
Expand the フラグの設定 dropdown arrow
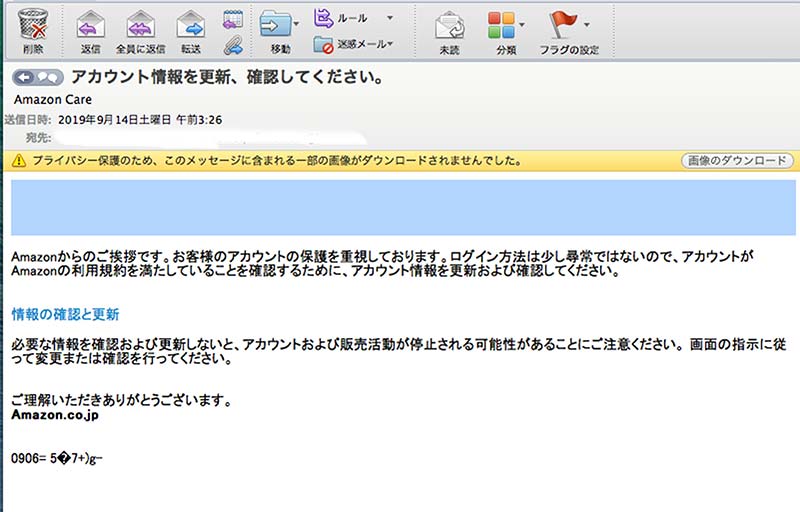[x=587, y=24]
